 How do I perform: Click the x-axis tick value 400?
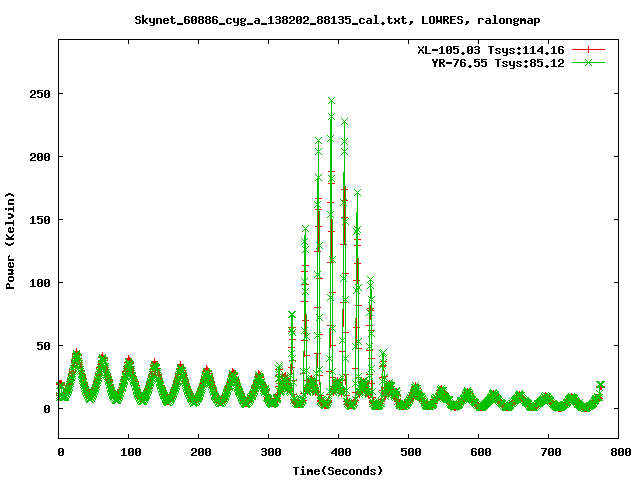[x=341, y=452]
